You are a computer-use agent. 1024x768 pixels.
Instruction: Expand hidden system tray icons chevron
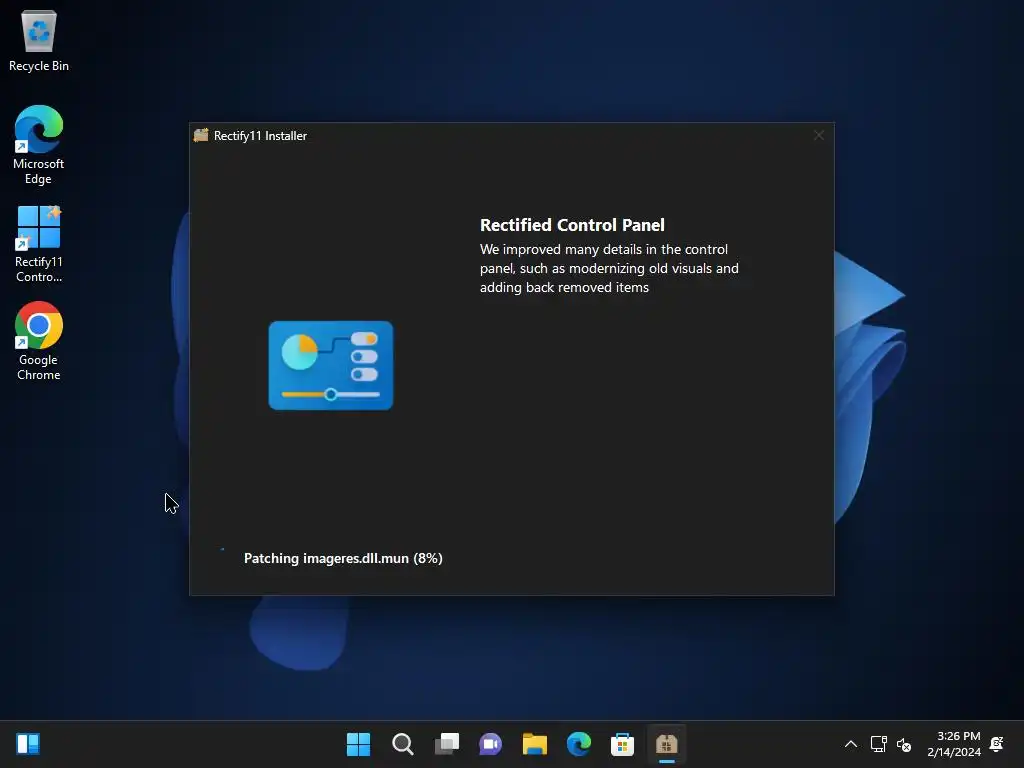(850, 744)
